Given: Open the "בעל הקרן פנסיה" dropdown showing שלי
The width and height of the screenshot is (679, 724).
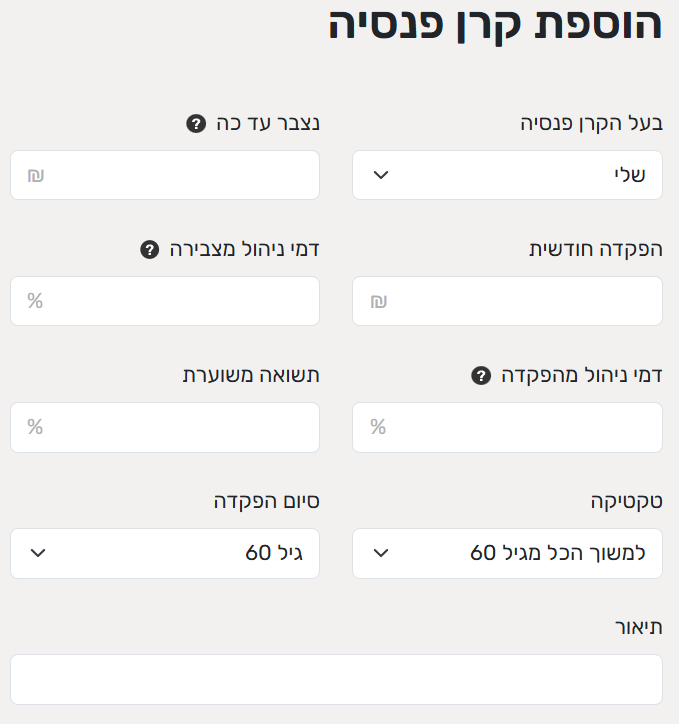Looking at the screenshot, I should point(507,175).
